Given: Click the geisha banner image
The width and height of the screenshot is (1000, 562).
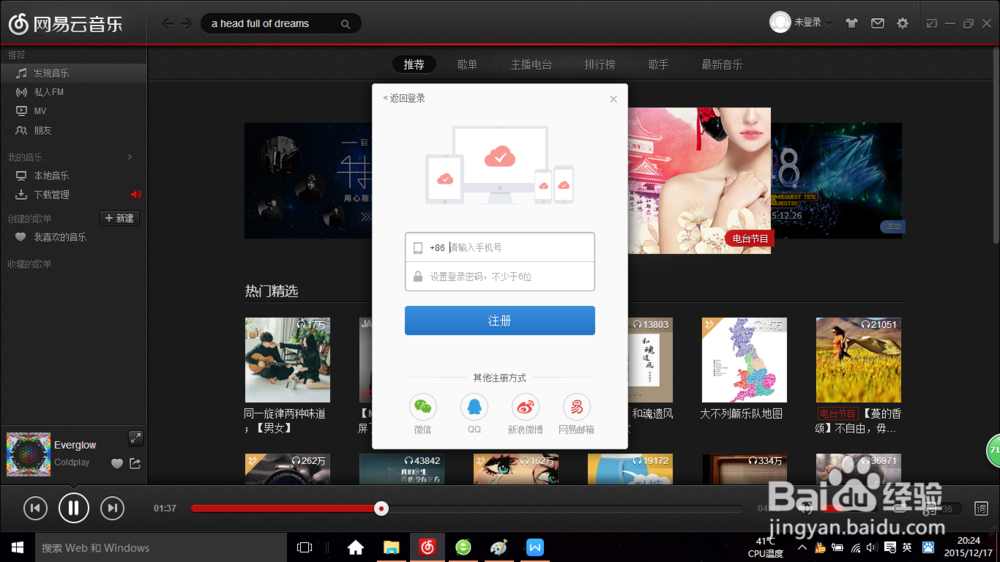Looking at the screenshot, I should pyautogui.click(x=699, y=180).
